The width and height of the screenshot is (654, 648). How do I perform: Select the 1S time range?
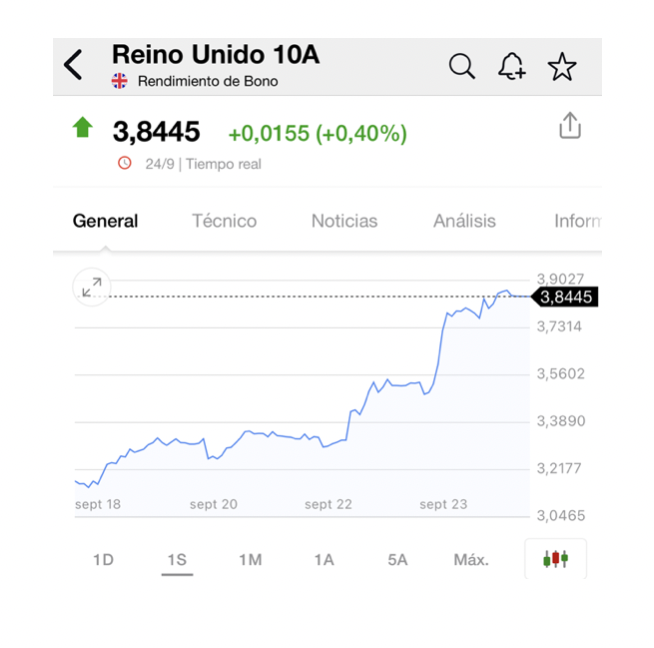[x=177, y=560]
